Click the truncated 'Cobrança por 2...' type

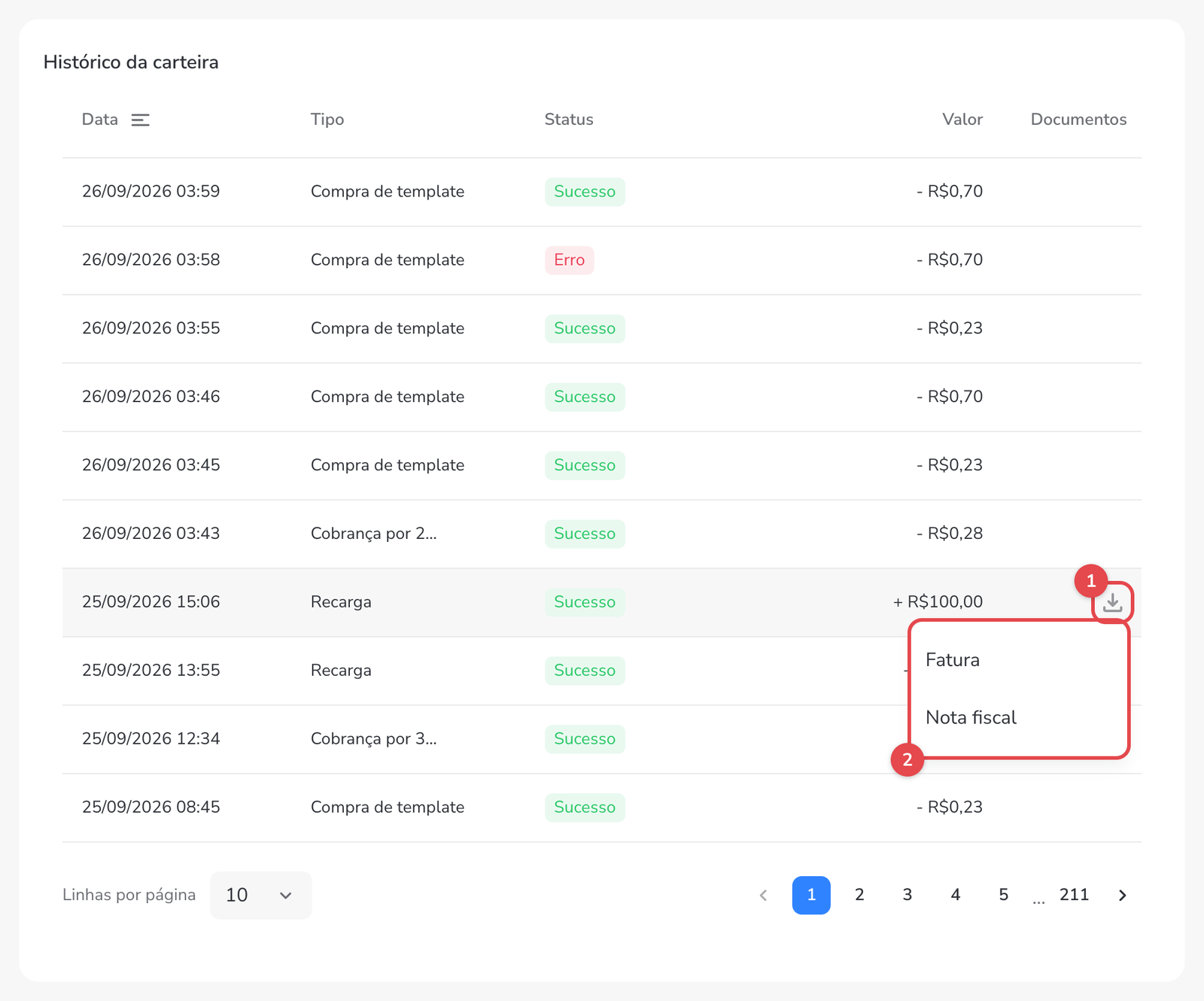click(x=374, y=534)
